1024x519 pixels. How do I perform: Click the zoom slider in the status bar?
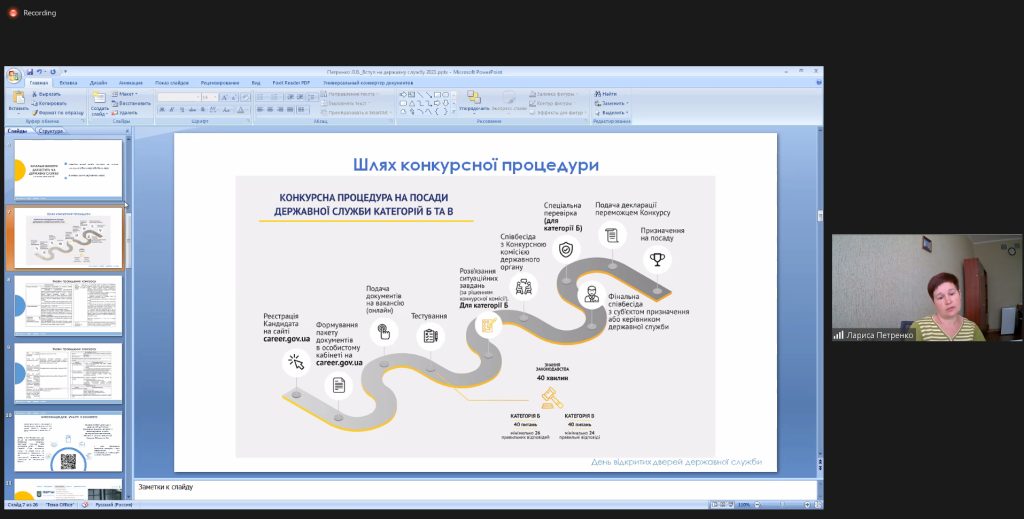[780, 505]
